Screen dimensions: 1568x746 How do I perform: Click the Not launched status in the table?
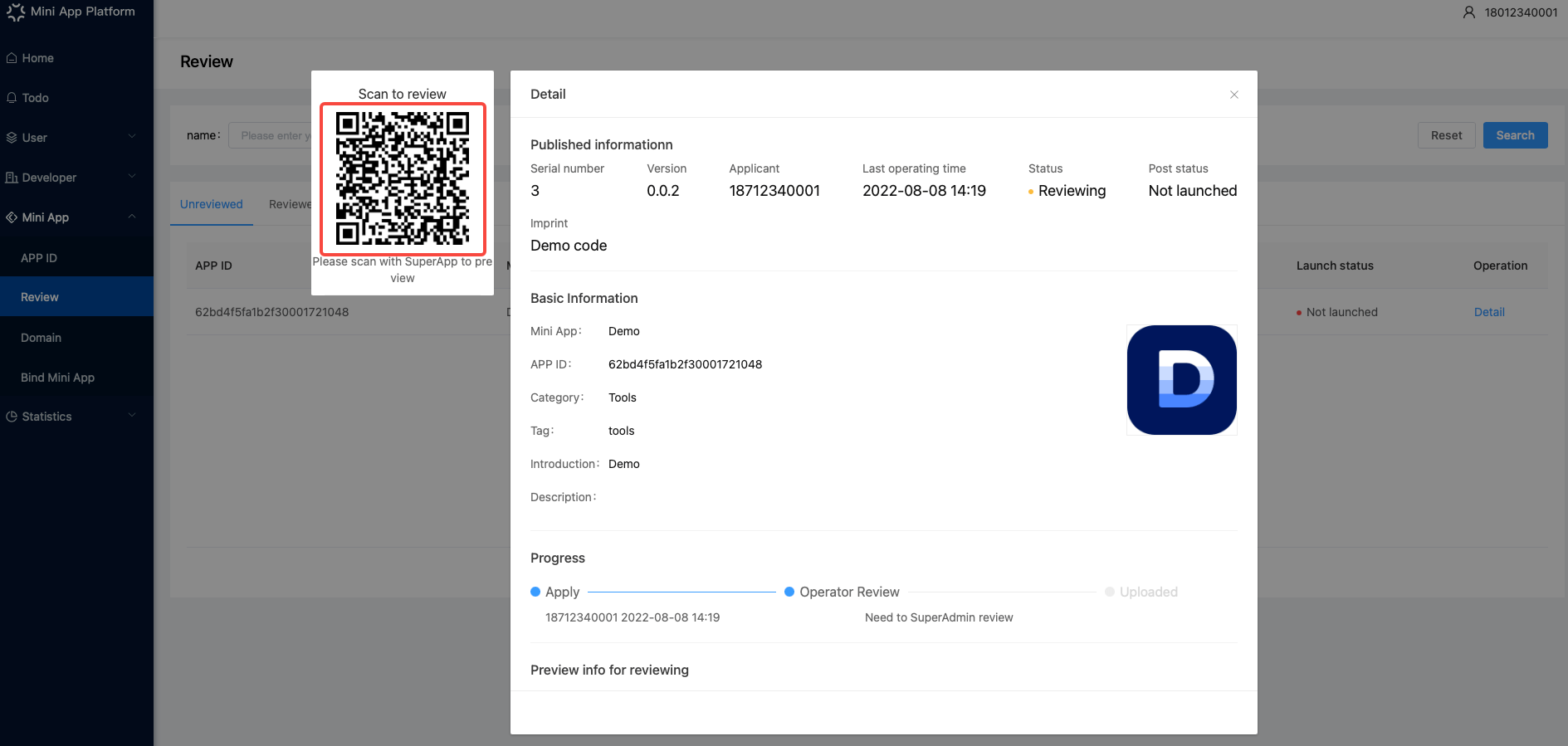1336,312
